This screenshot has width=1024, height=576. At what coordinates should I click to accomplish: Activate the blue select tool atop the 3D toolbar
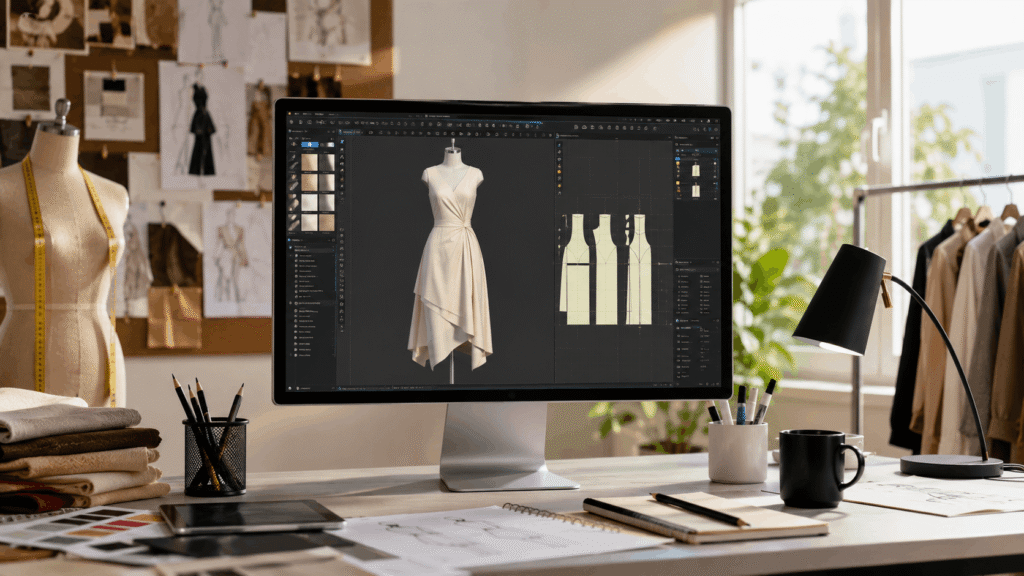click(342, 142)
